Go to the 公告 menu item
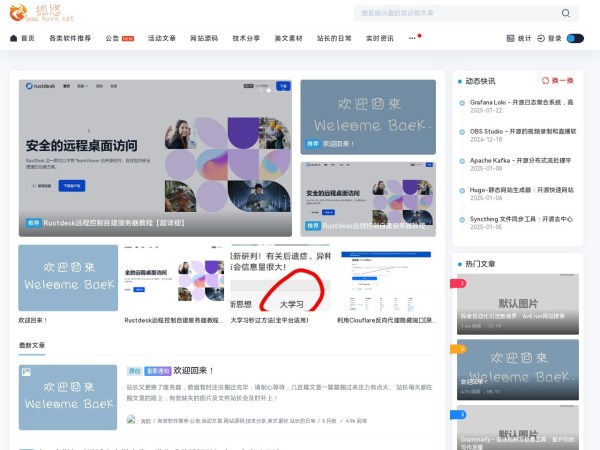Screen dimensions: 600x450 coord(112,38)
